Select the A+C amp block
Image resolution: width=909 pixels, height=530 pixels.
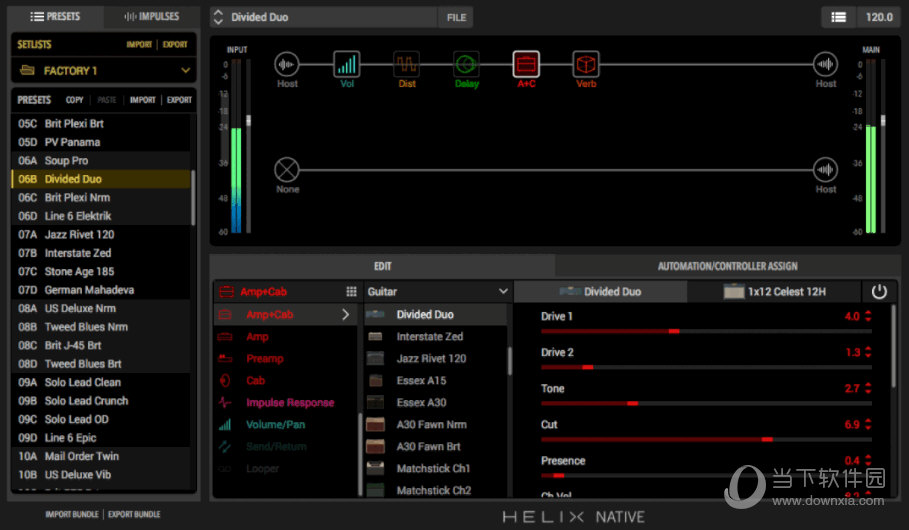pos(526,65)
